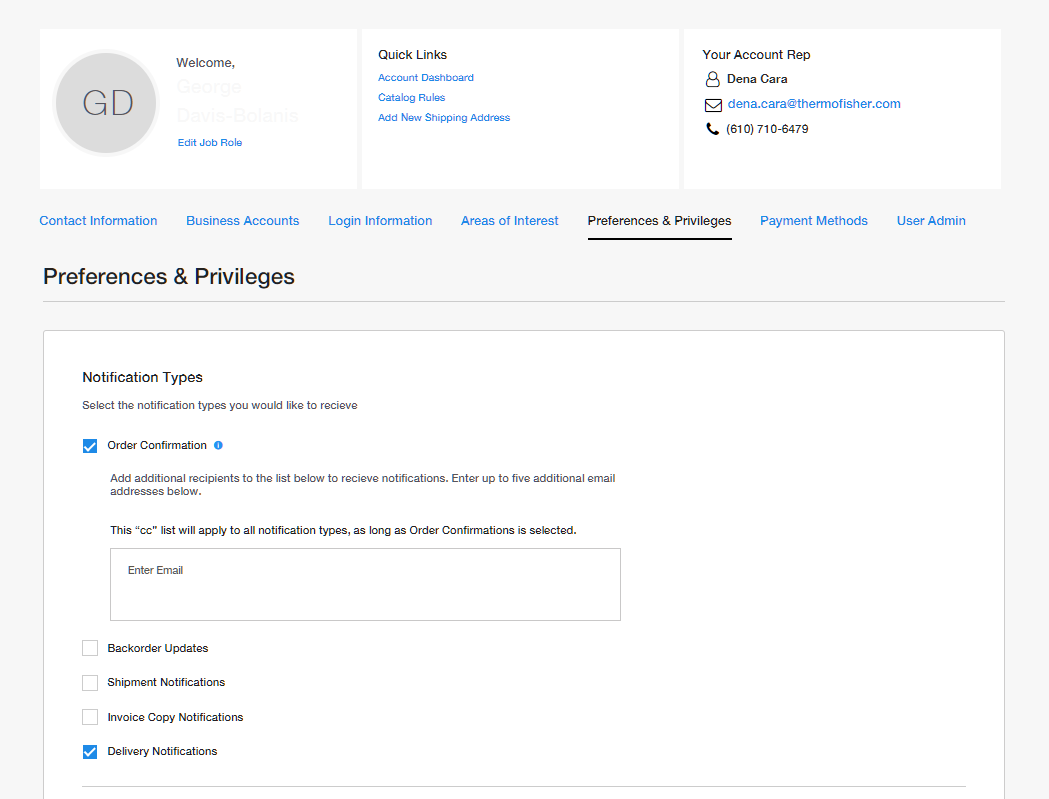
Task: Open the User Admin tab
Action: pos(931,220)
